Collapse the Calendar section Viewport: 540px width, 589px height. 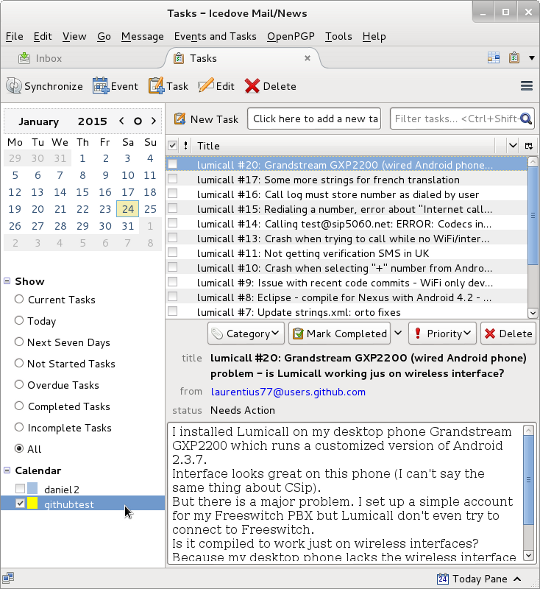click(7, 470)
